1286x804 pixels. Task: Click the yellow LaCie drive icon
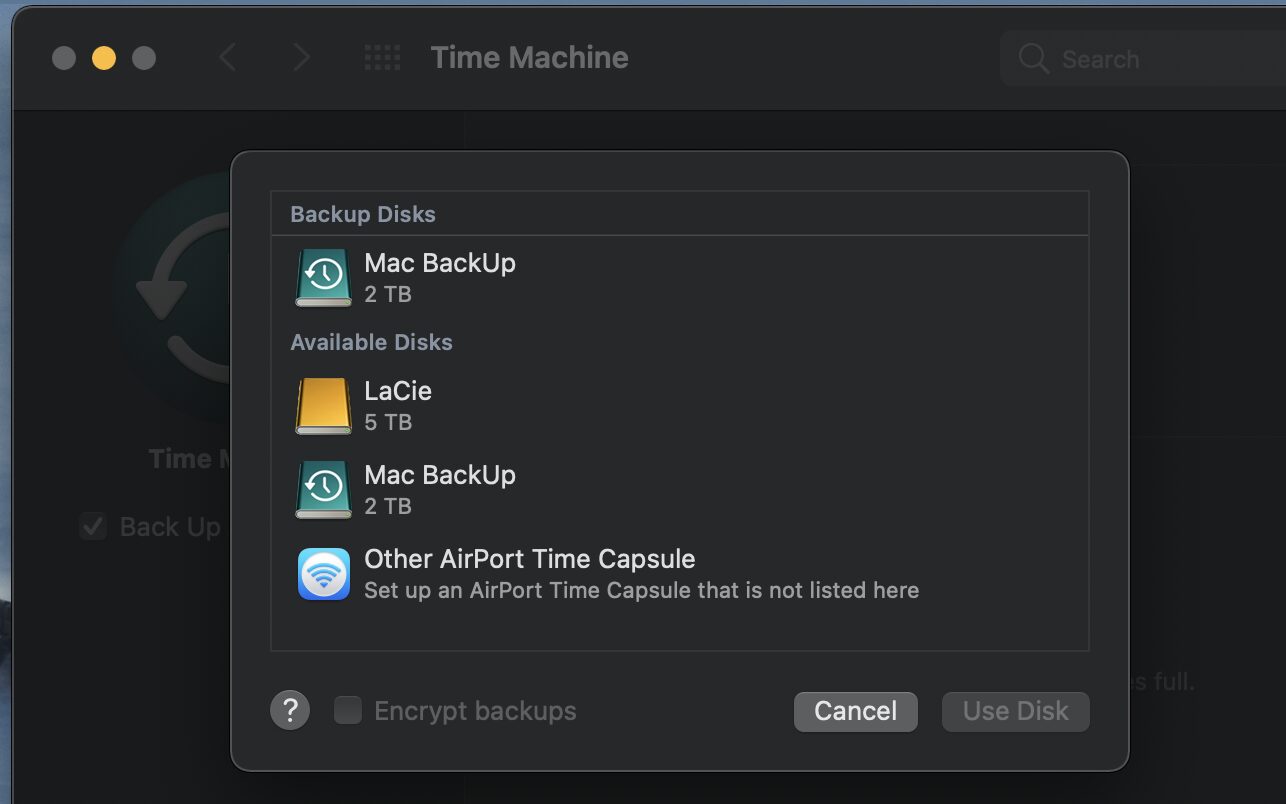[x=323, y=405]
